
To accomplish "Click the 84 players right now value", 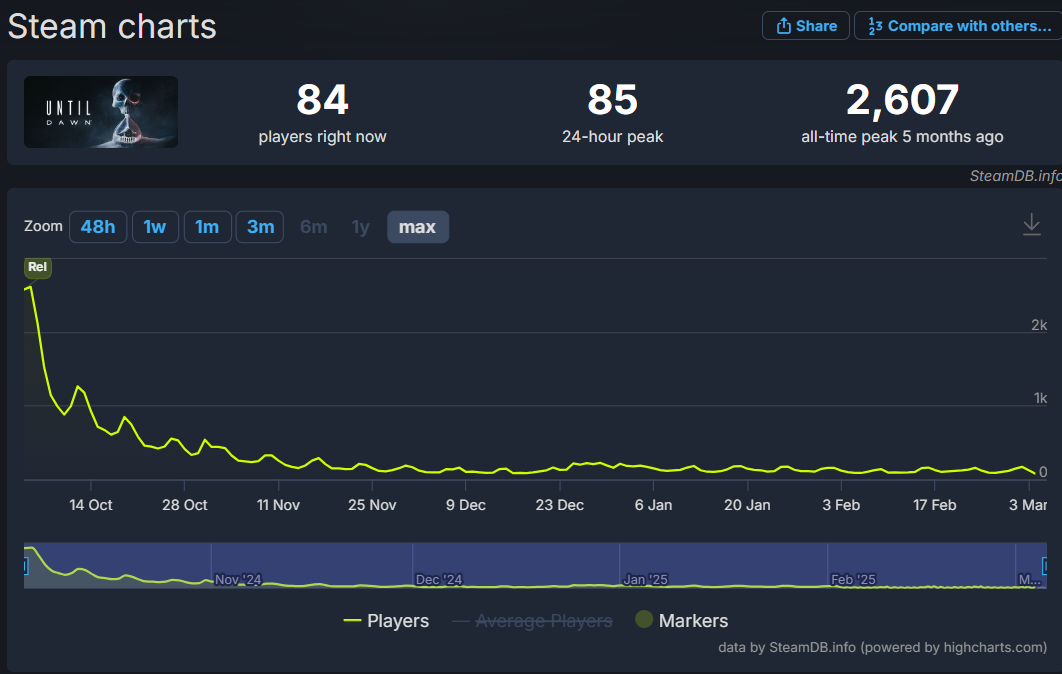I will coord(322,100).
